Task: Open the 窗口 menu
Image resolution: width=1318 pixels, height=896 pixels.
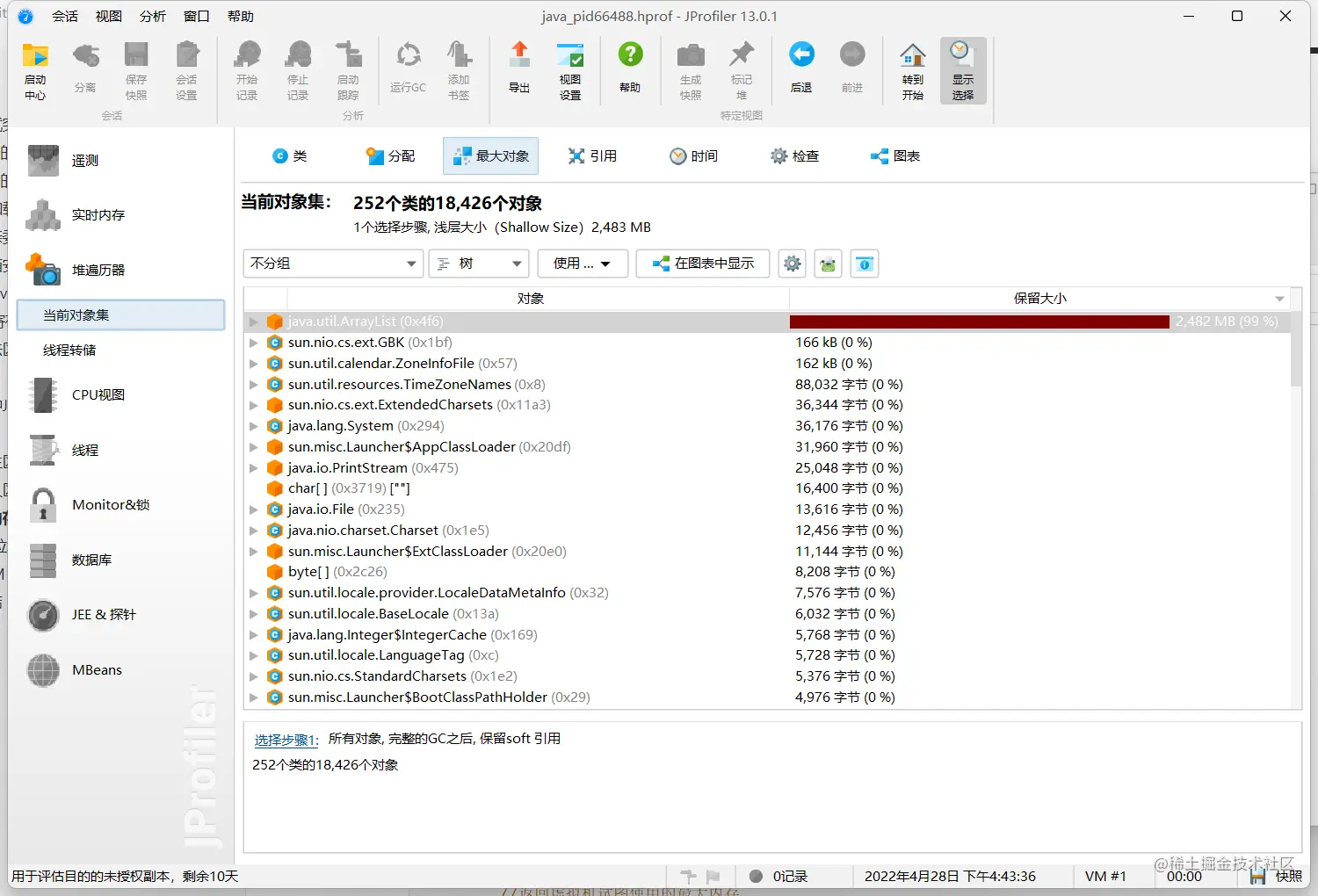Action: [197, 17]
